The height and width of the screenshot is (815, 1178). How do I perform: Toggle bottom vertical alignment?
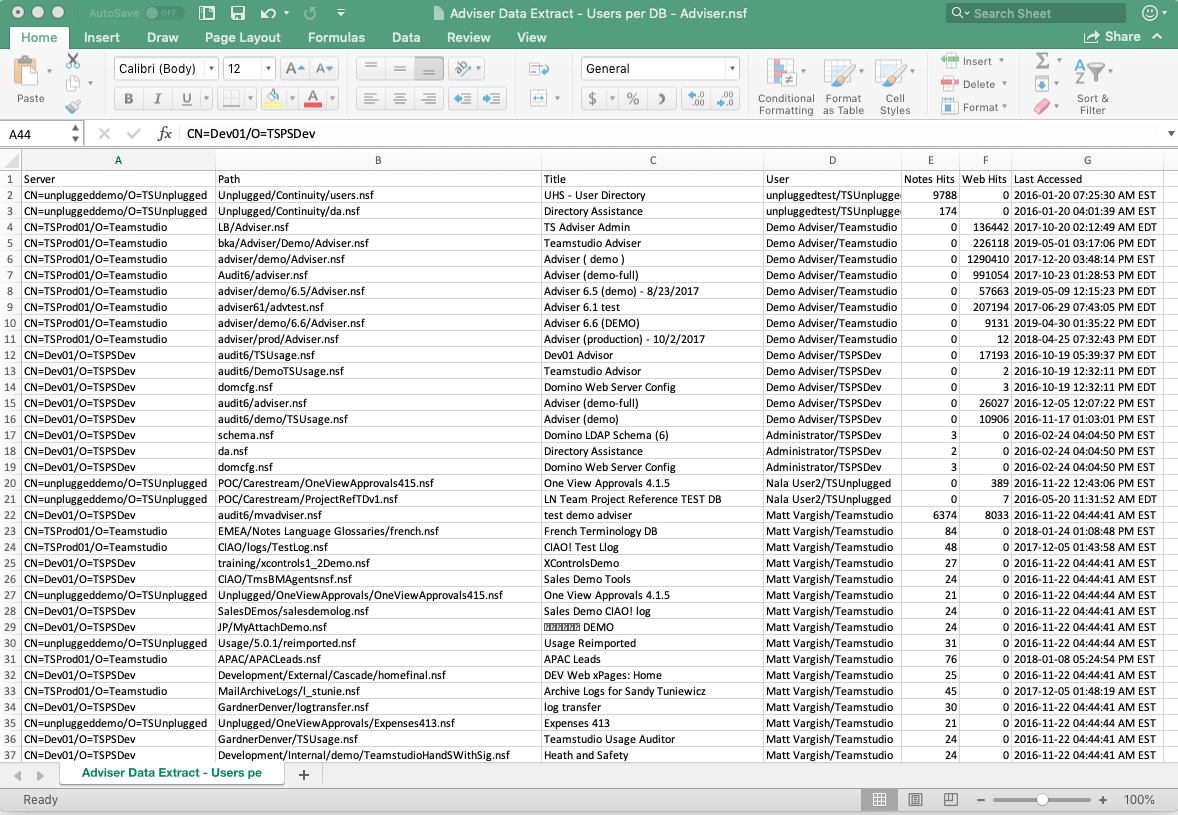[428, 68]
